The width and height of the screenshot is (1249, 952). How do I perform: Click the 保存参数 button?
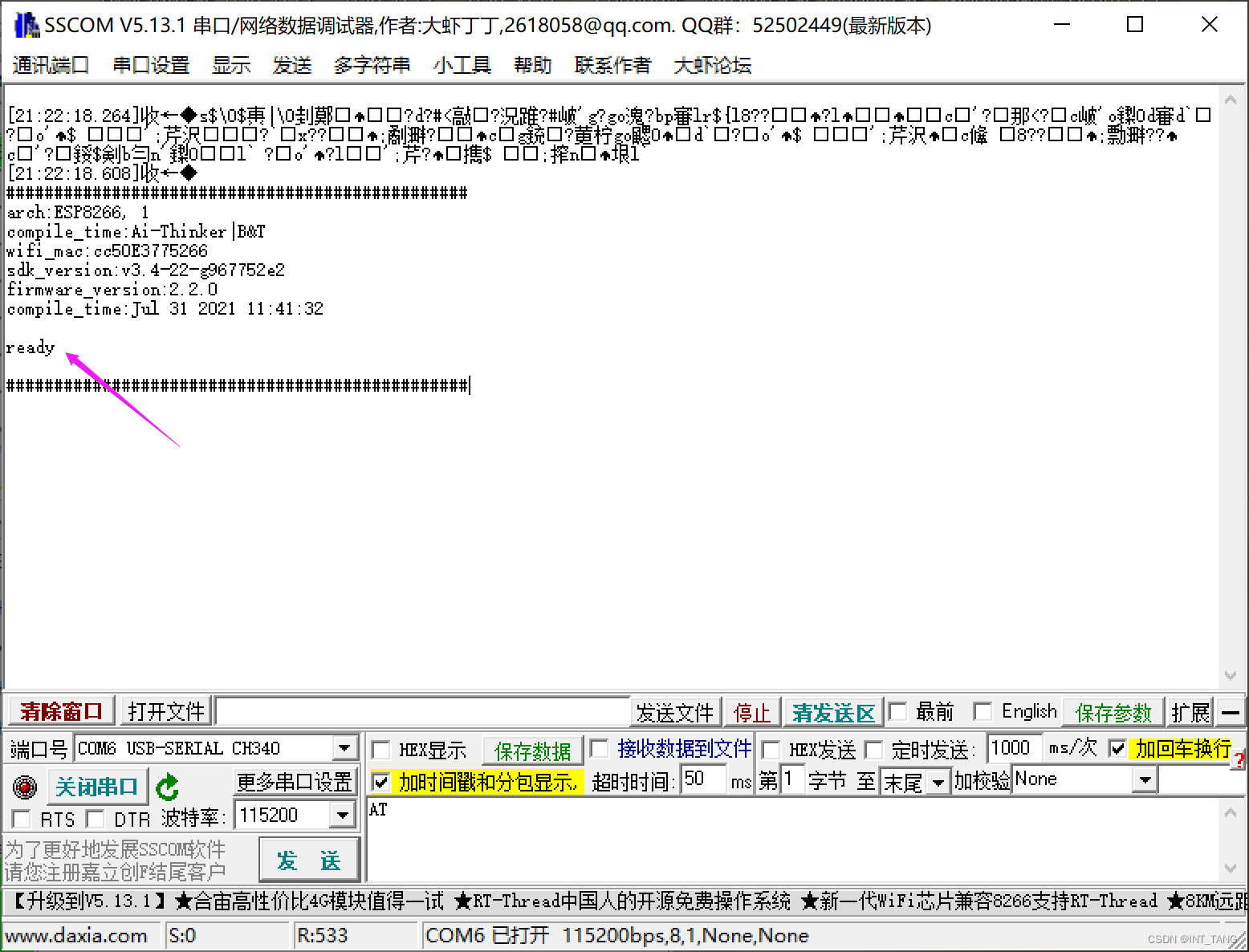pyautogui.click(x=1113, y=712)
